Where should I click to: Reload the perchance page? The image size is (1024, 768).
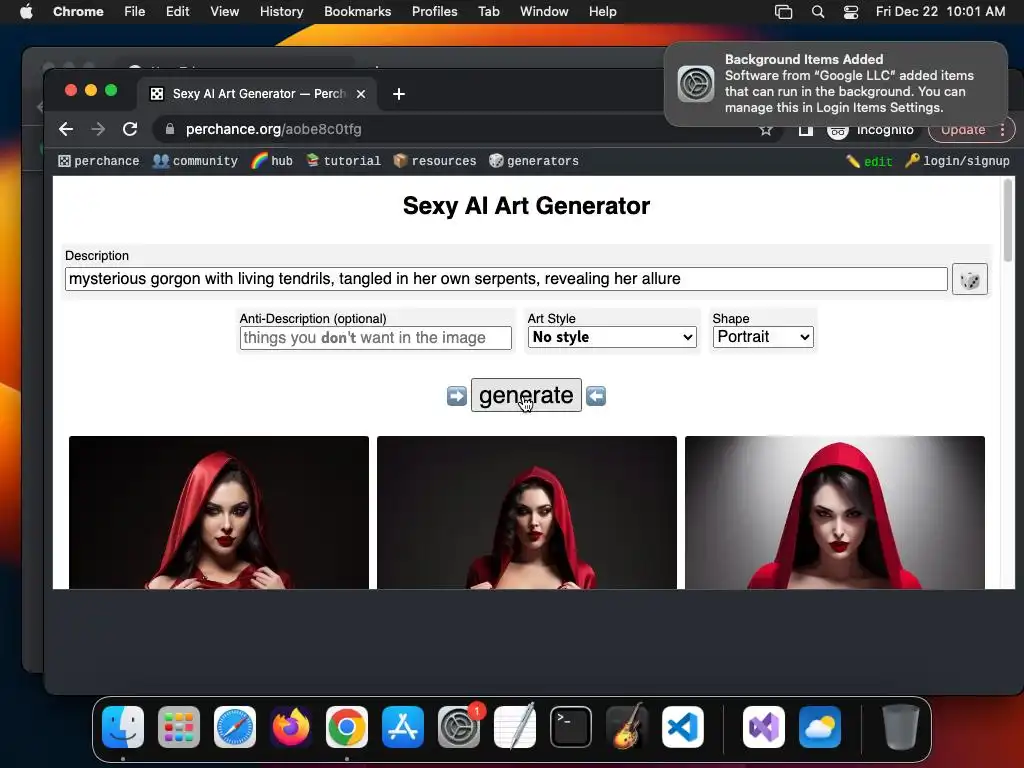click(130, 129)
